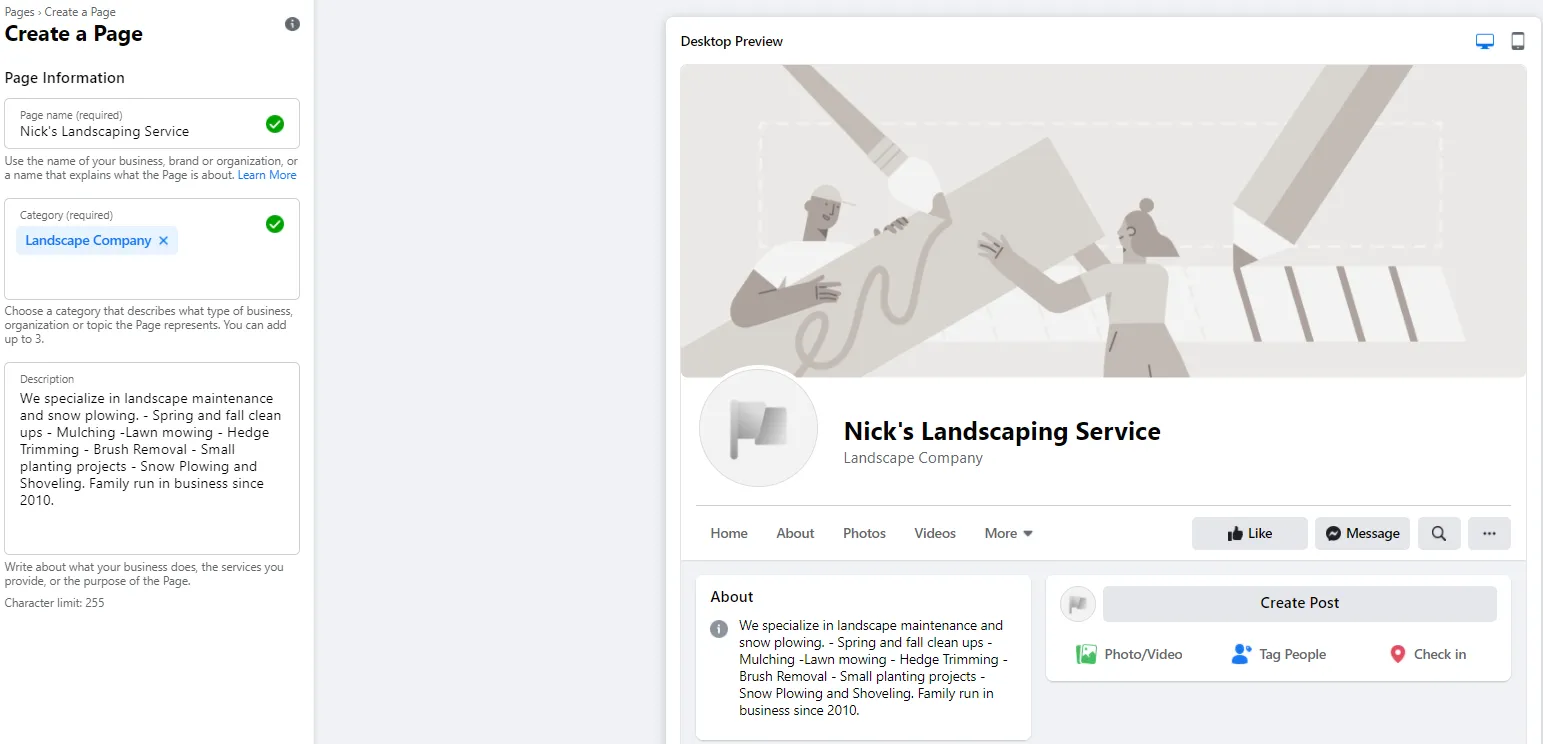Click the Photo/Video icon option

point(1129,654)
